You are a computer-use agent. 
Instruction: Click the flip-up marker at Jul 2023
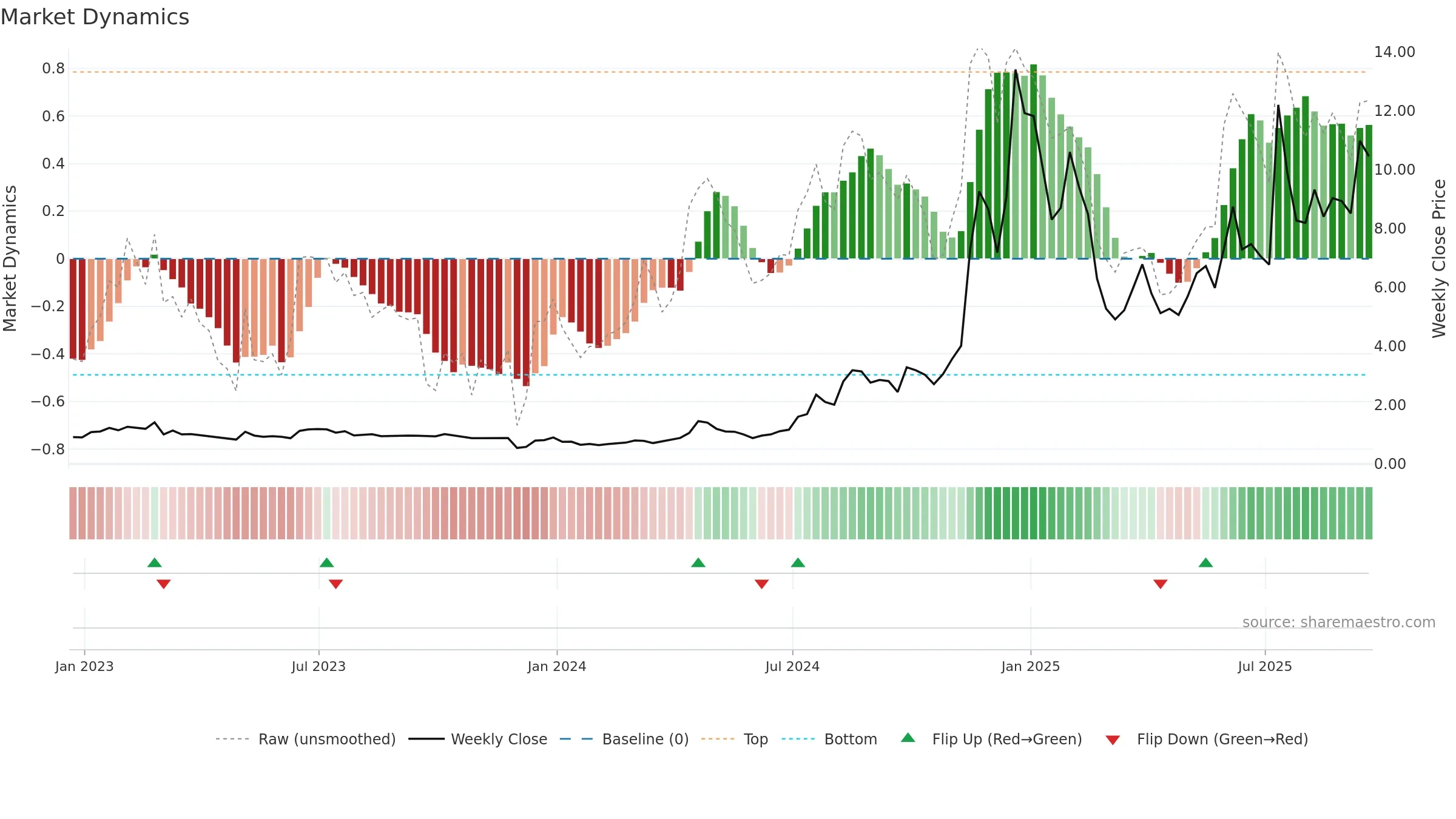327,562
